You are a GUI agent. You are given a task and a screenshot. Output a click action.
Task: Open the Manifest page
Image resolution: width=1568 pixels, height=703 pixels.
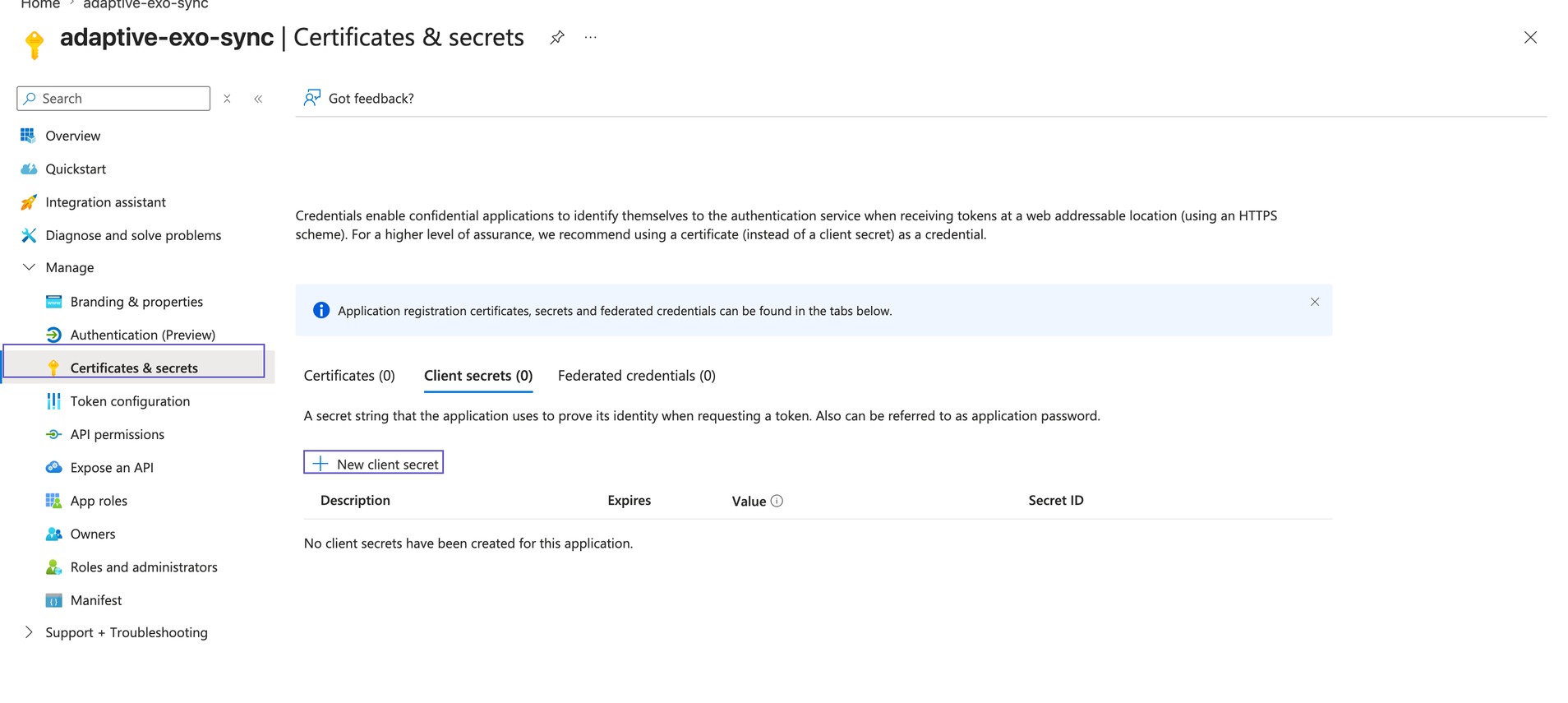pyautogui.click(x=96, y=600)
